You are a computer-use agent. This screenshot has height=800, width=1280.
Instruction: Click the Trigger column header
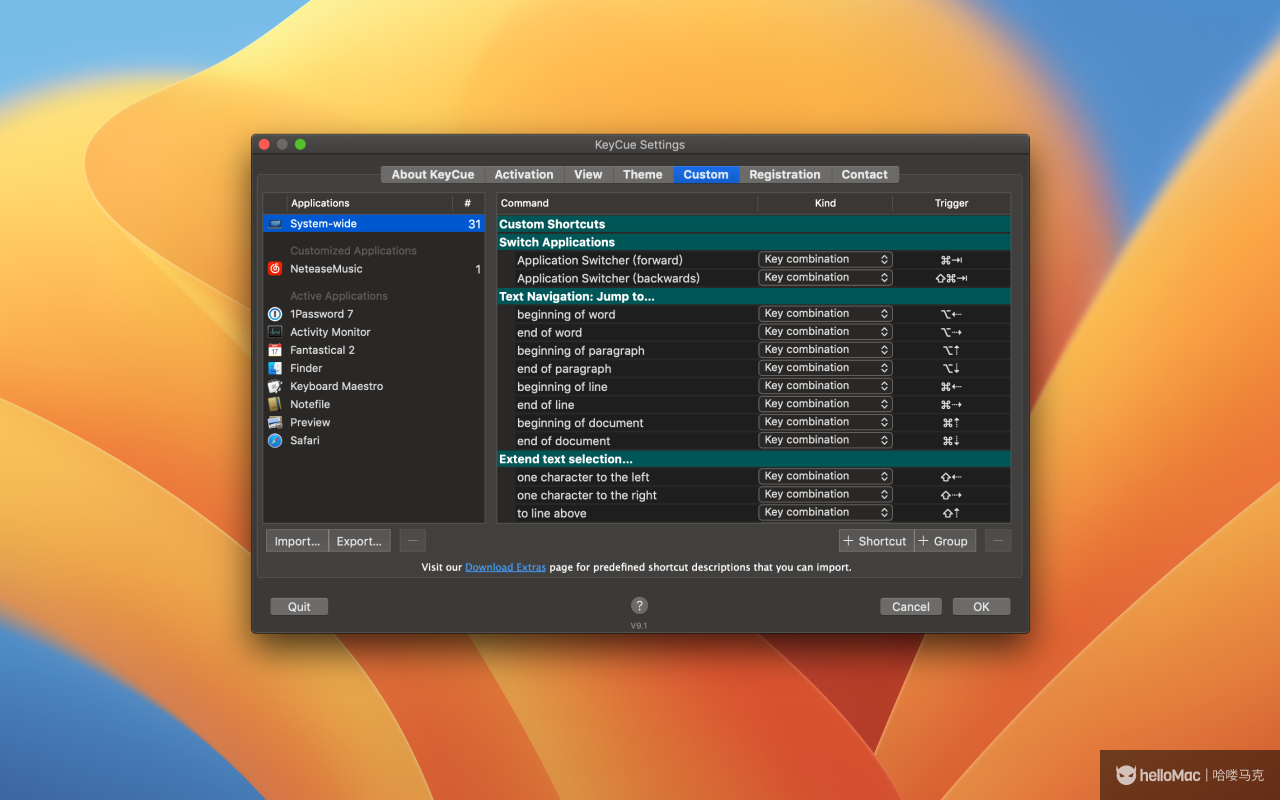(951, 203)
